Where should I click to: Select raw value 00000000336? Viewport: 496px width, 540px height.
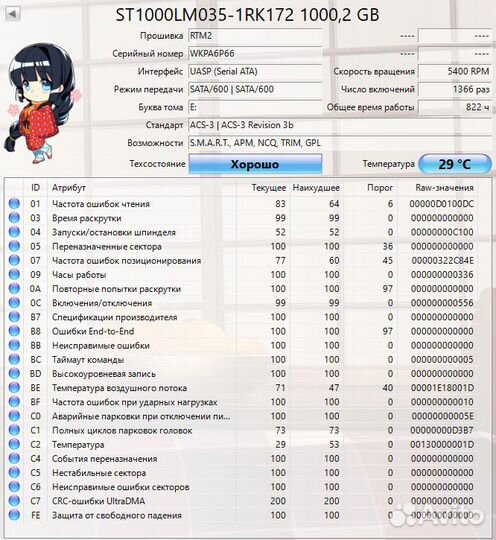(442, 274)
